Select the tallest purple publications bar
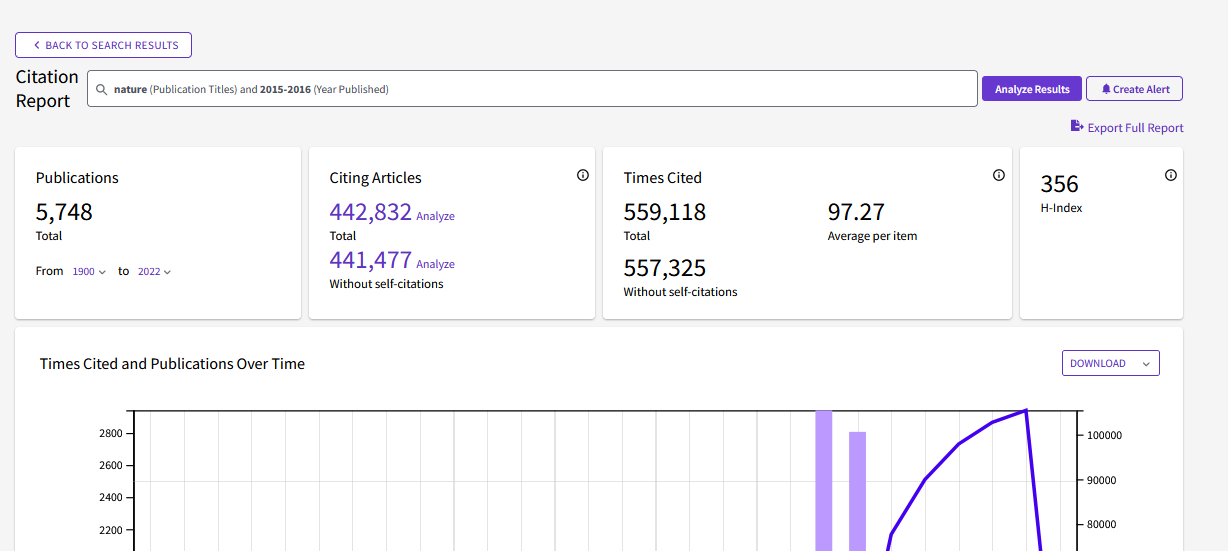Viewport: 1228px width, 551px height. point(824,480)
